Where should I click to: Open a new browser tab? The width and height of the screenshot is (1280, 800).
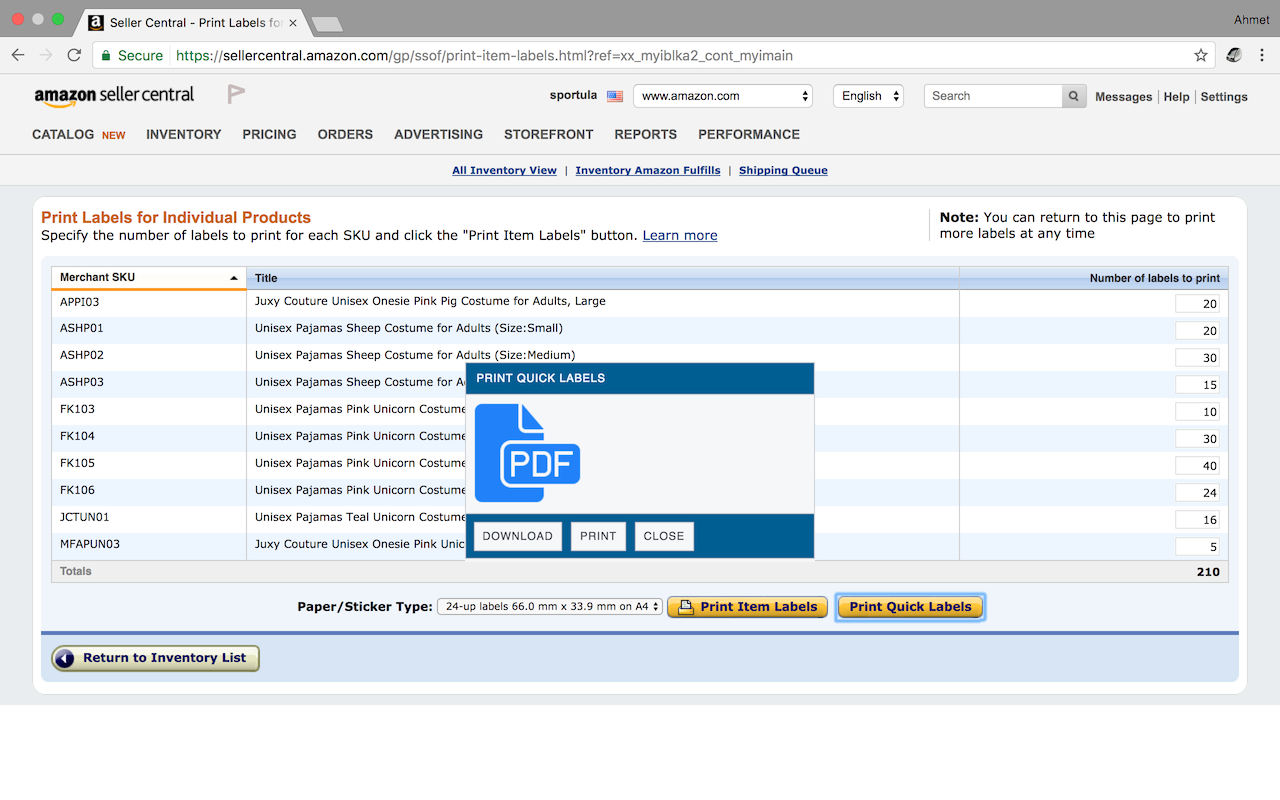[x=326, y=23]
